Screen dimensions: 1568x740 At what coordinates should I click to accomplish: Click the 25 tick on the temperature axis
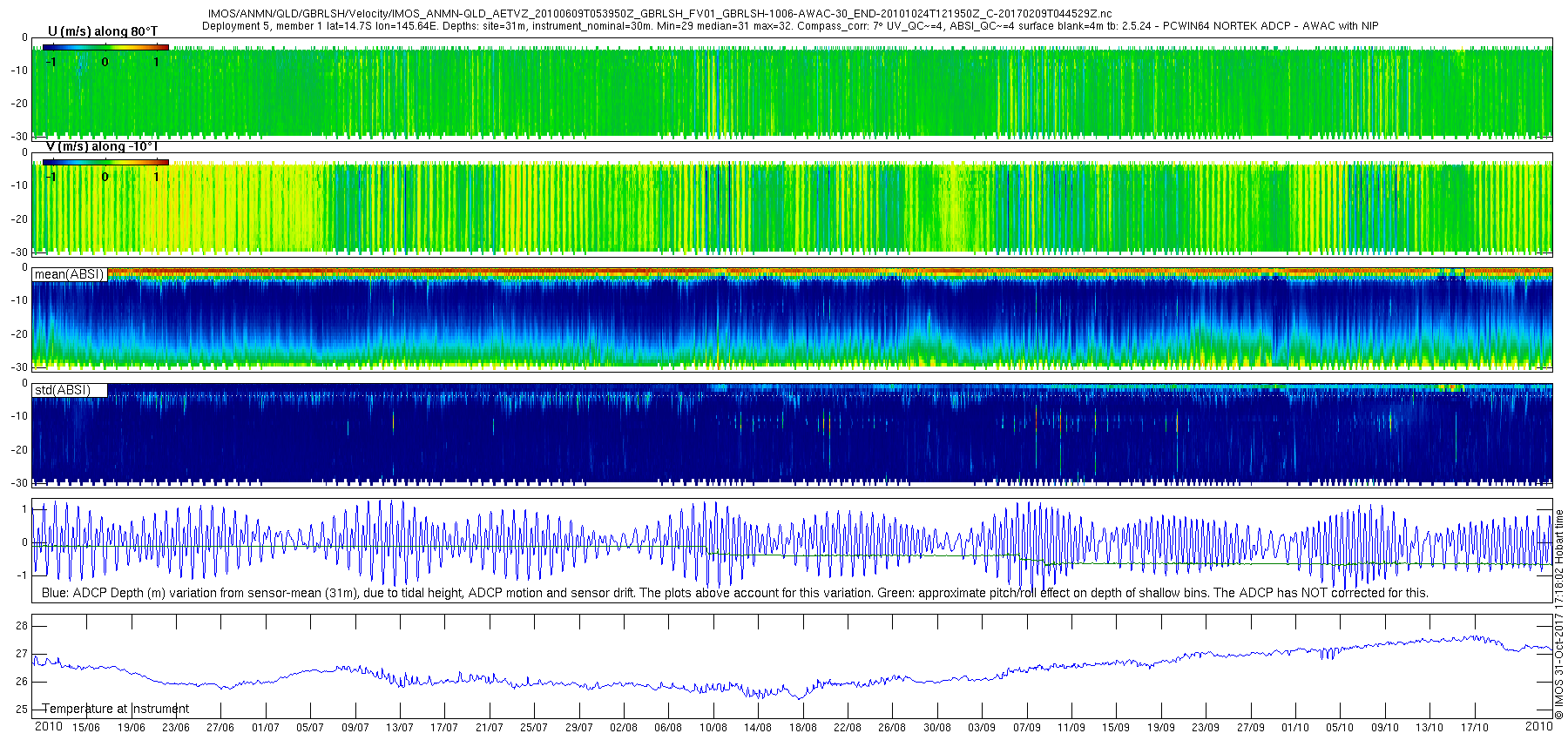[22, 710]
